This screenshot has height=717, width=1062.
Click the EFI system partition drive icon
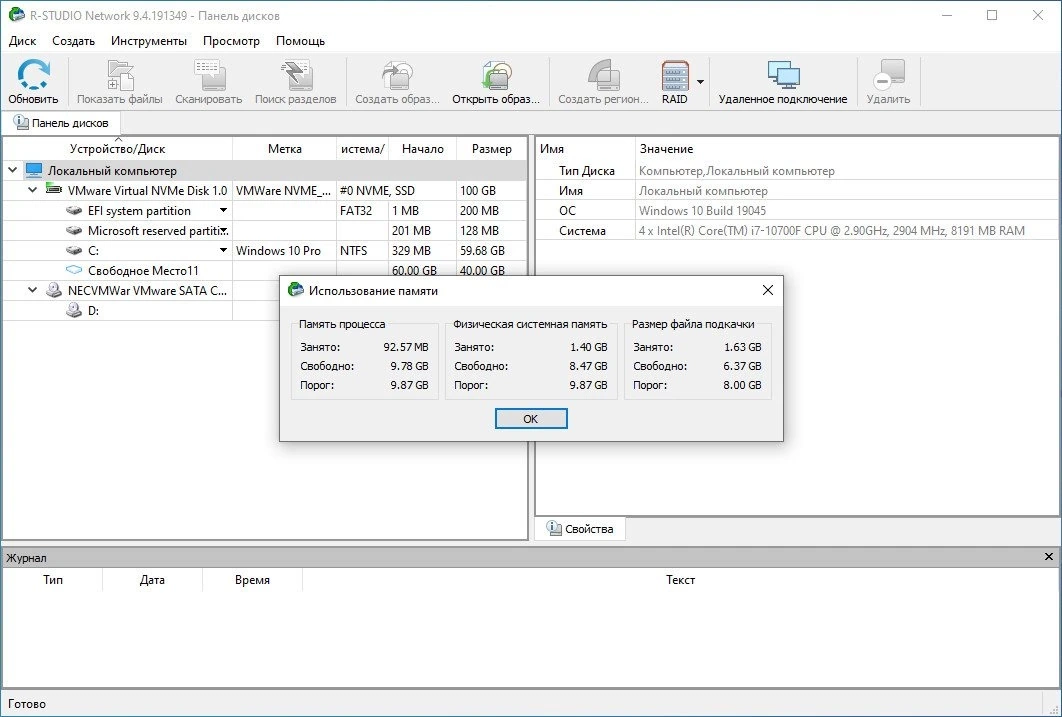(74, 211)
